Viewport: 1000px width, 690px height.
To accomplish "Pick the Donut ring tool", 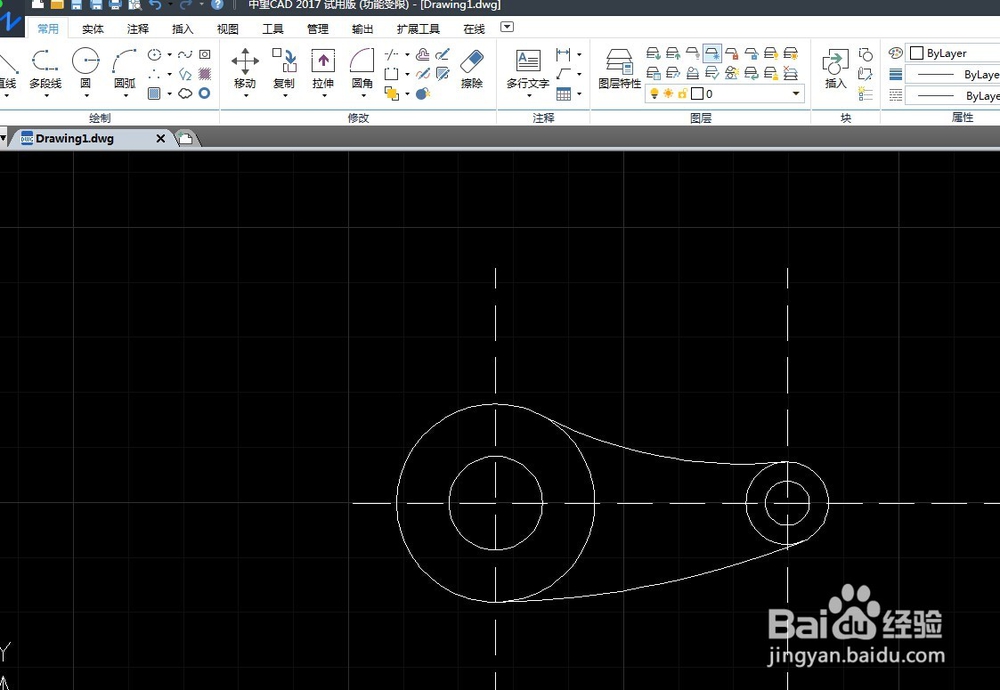I will click(x=205, y=94).
